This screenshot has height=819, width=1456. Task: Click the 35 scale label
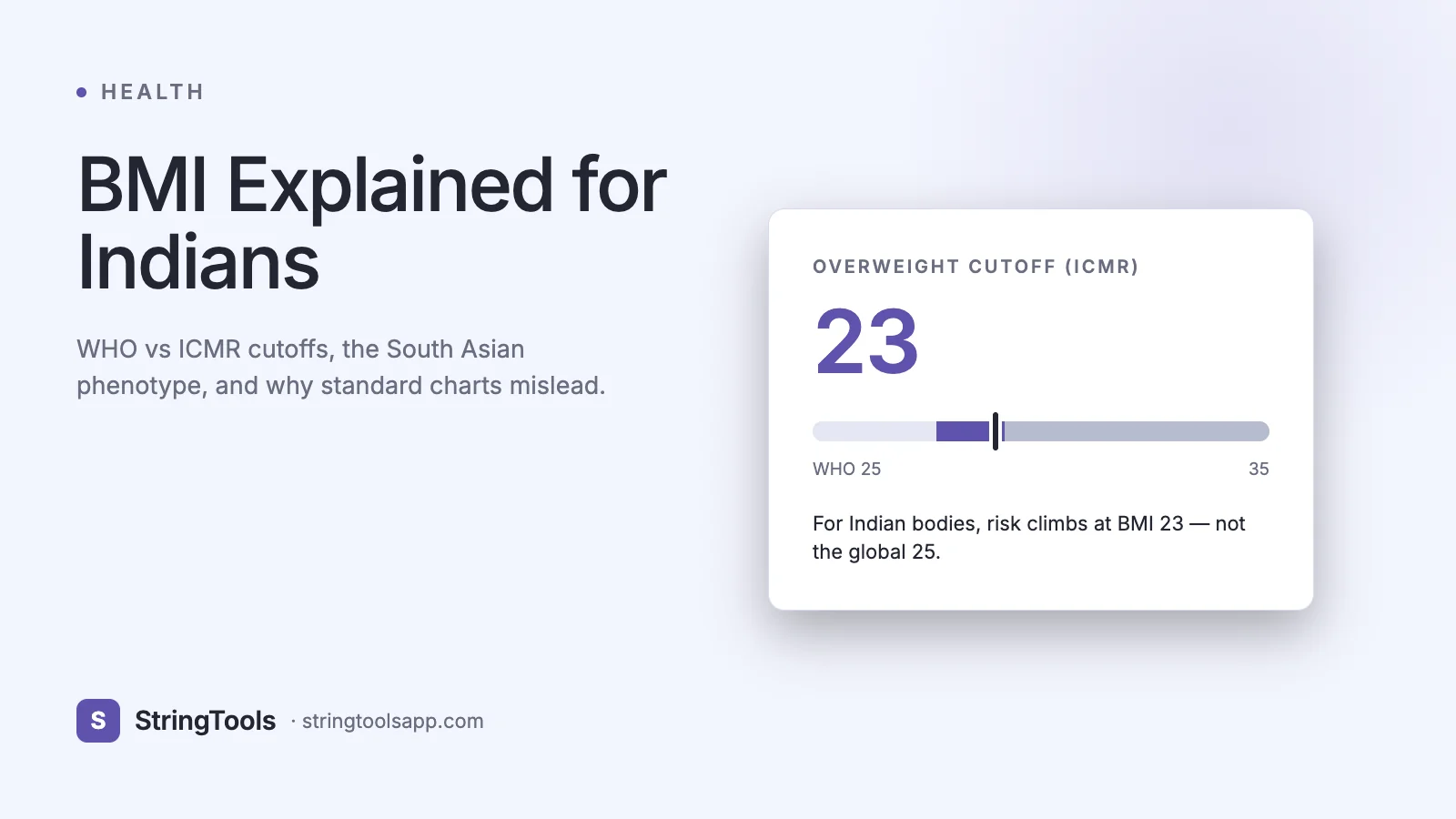coord(1259,469)
